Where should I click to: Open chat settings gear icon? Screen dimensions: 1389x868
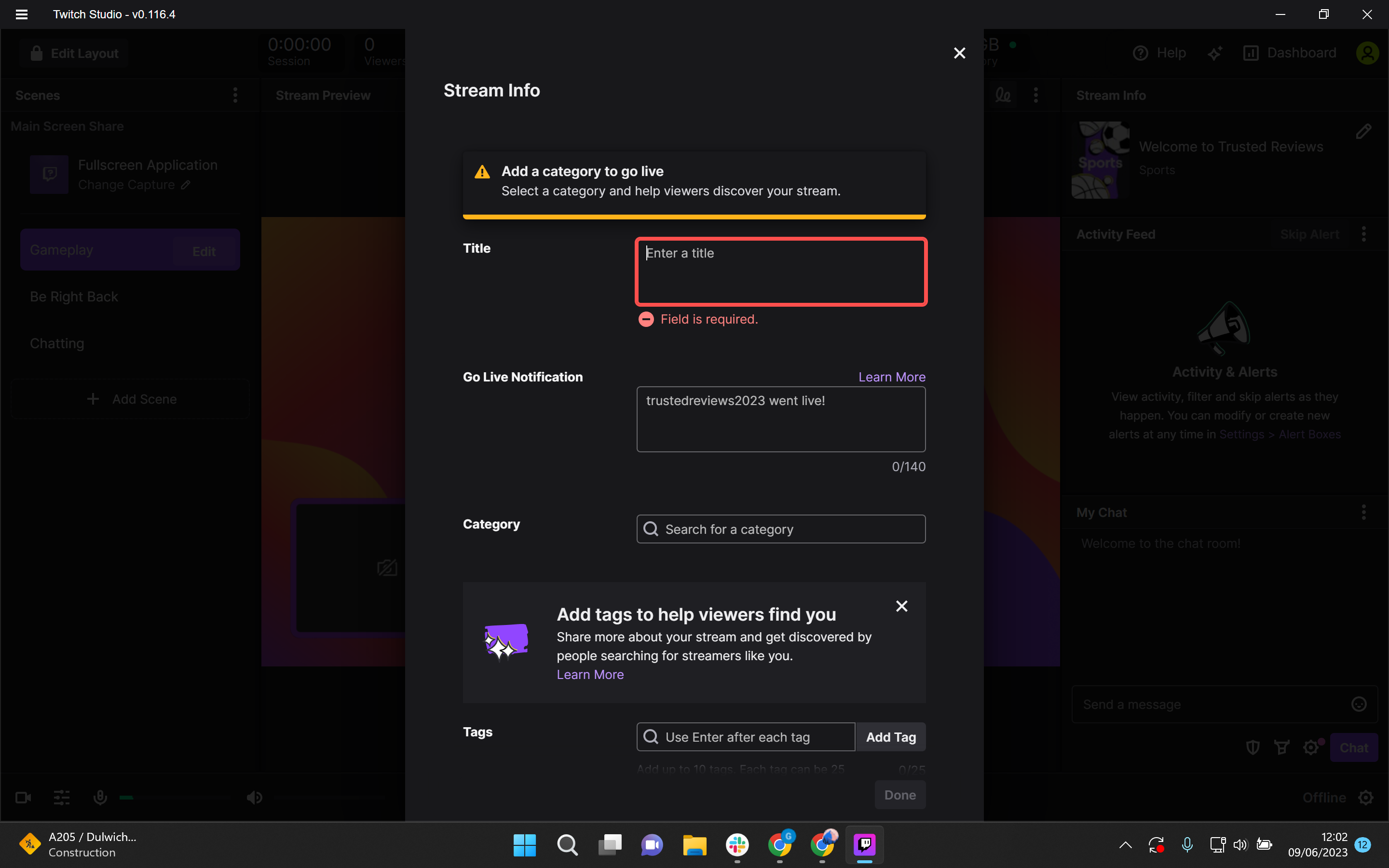pos(1310,747)
